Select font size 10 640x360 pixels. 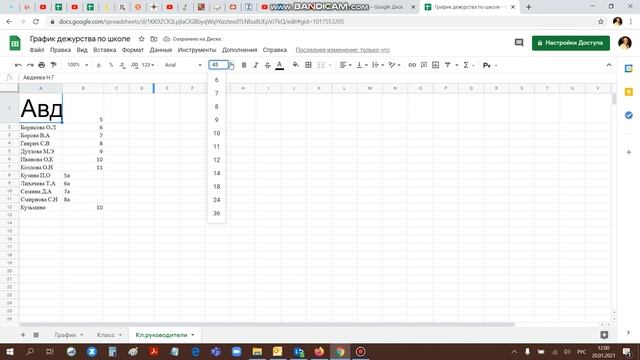click(x=216, y=133)
